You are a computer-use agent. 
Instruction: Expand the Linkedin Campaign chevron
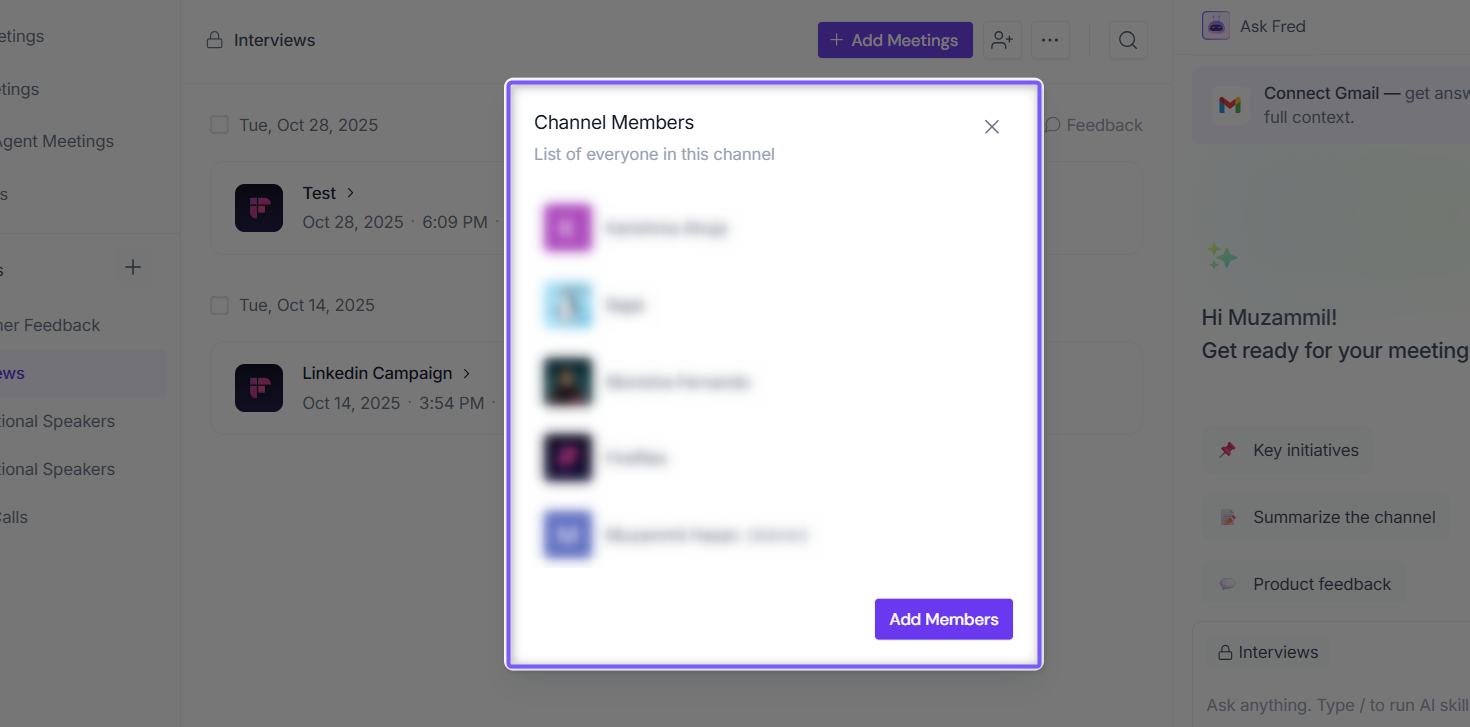tap(465, 373)
